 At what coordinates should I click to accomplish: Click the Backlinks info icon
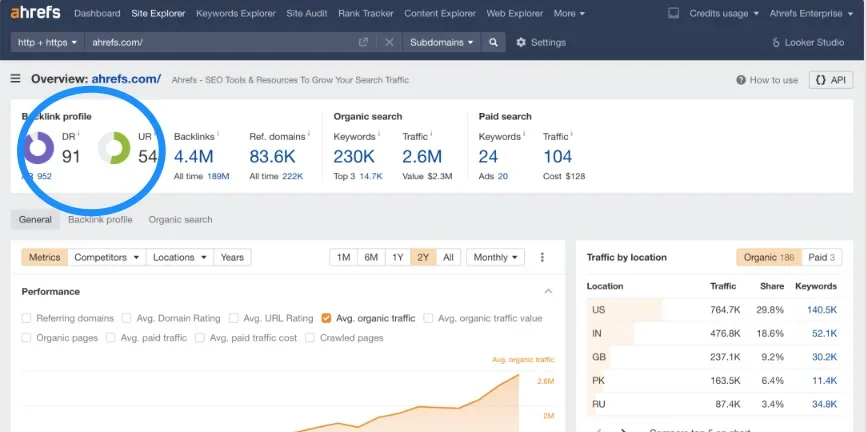point(218,134)
